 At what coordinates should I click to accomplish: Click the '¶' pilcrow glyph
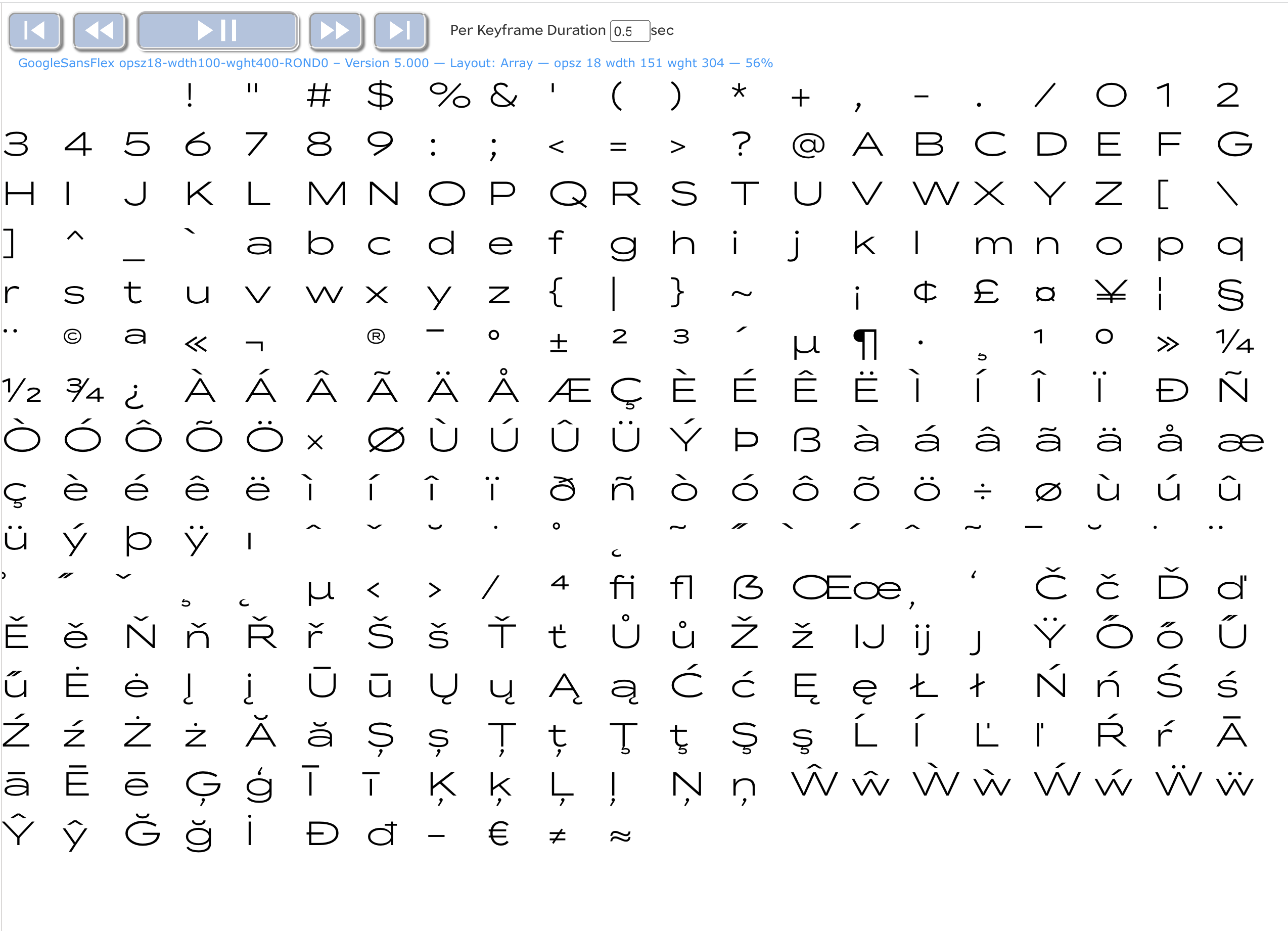pyautogui.click(x=866, y=344)
